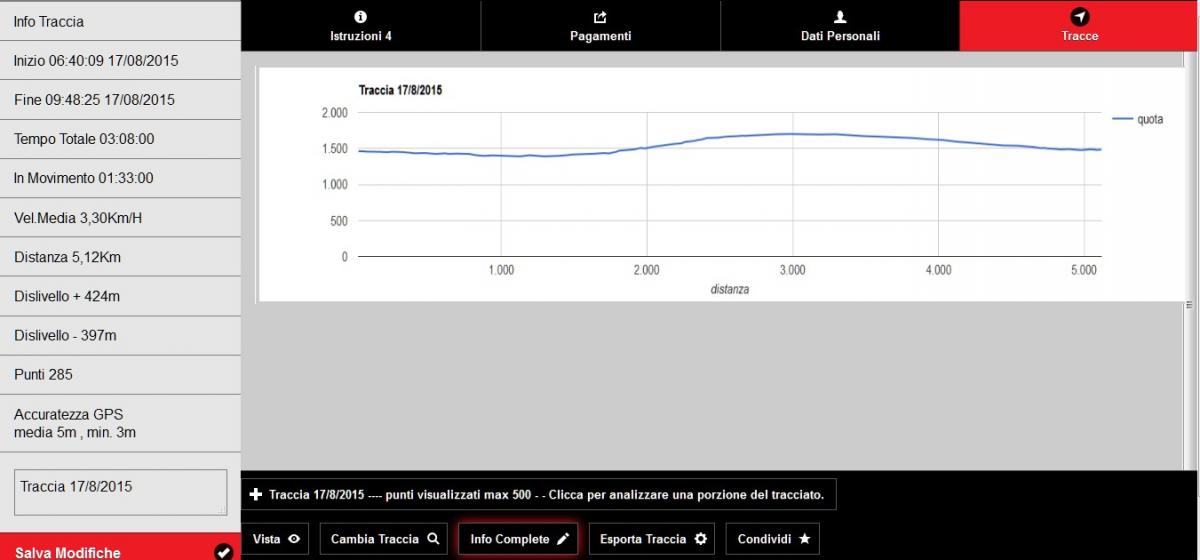Open the Istruzioni 4 tab
Image resolution: width=1200 pixels, height=560 pixels.
(360, 26)
